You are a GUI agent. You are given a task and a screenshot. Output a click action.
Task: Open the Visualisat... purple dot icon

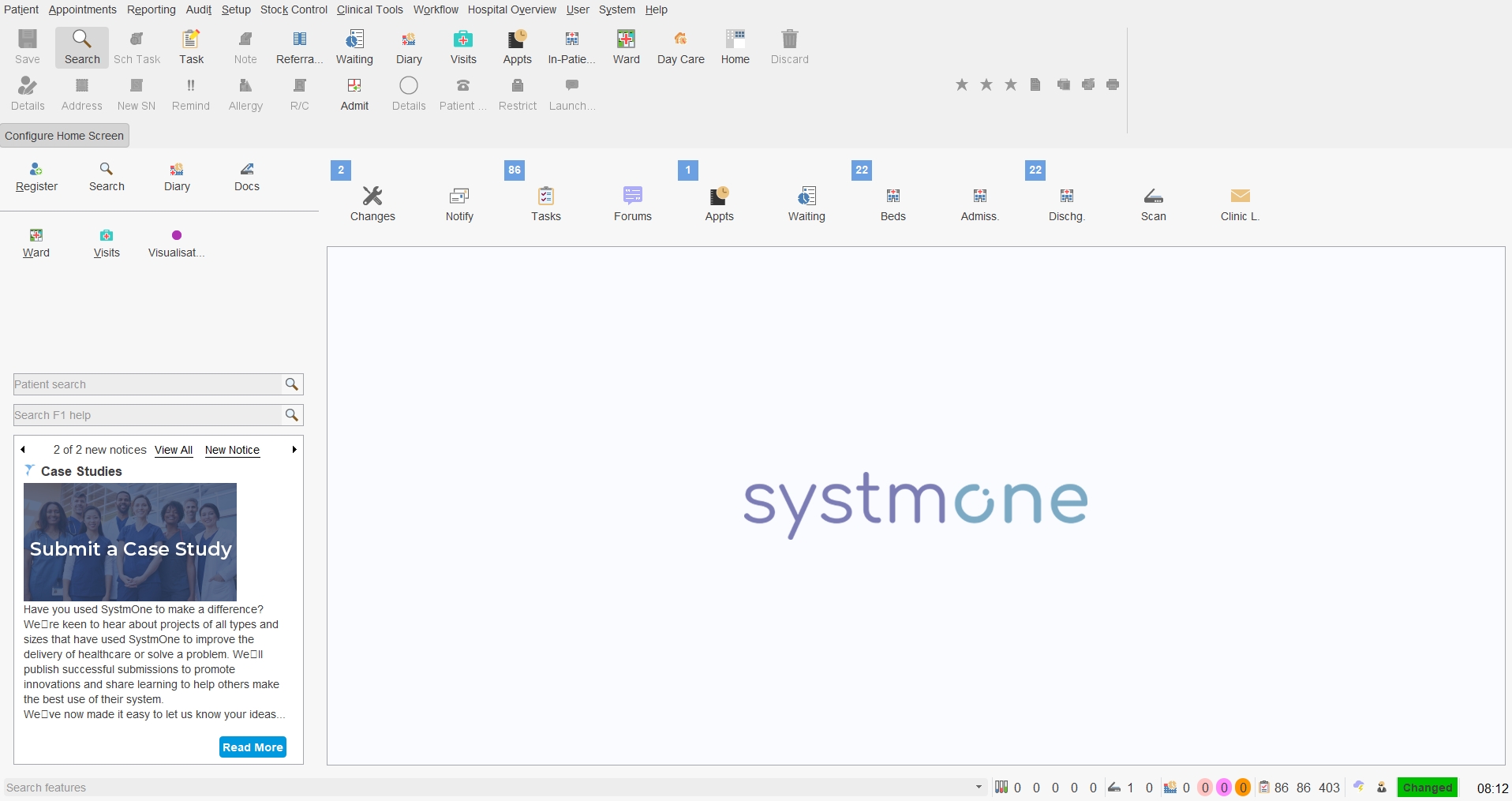click(x=177, y=242)
